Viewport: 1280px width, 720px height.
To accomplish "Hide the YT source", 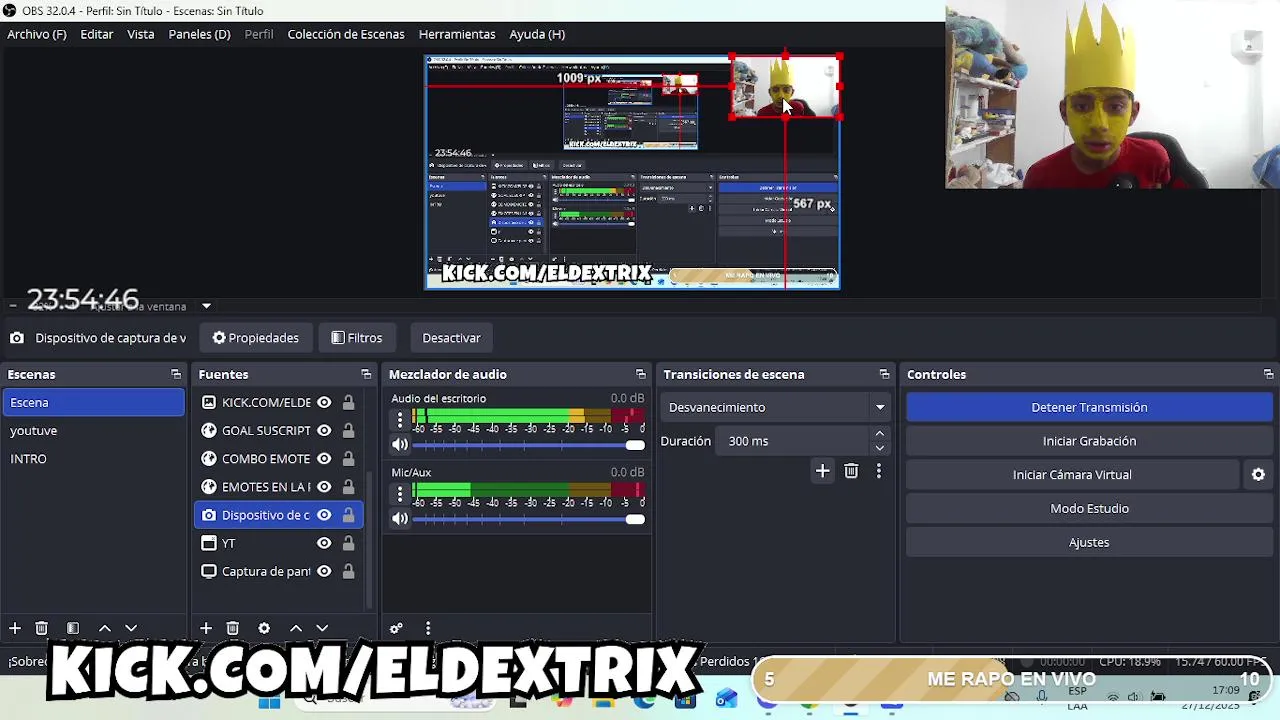I will pos(324,543).
